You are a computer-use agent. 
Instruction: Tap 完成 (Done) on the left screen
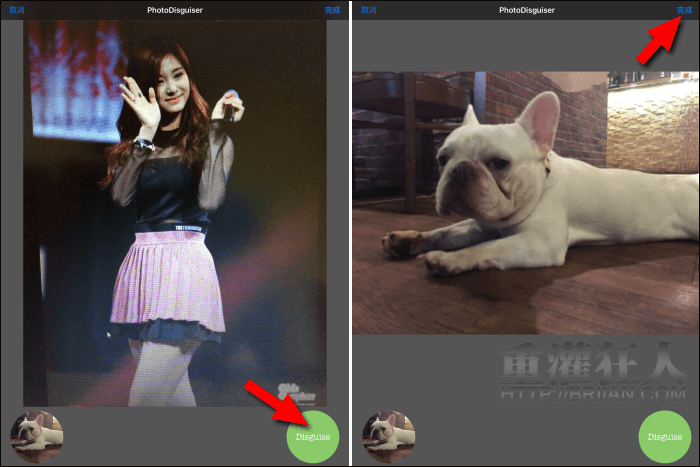332,10
